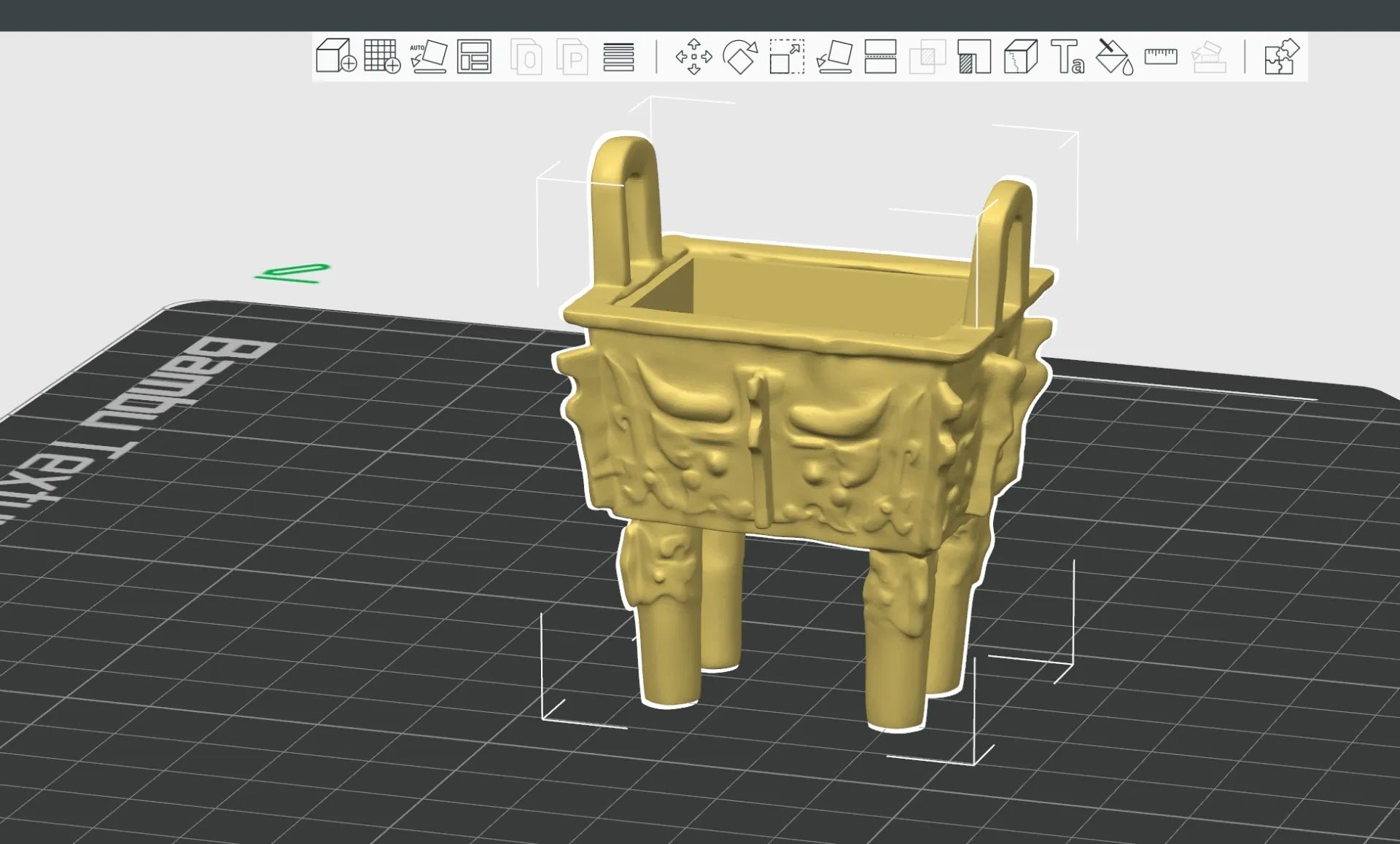This screenshot has width=1400, height=844.
Task: Click the Add model cube icon
Action: click(x=335, y=56)
